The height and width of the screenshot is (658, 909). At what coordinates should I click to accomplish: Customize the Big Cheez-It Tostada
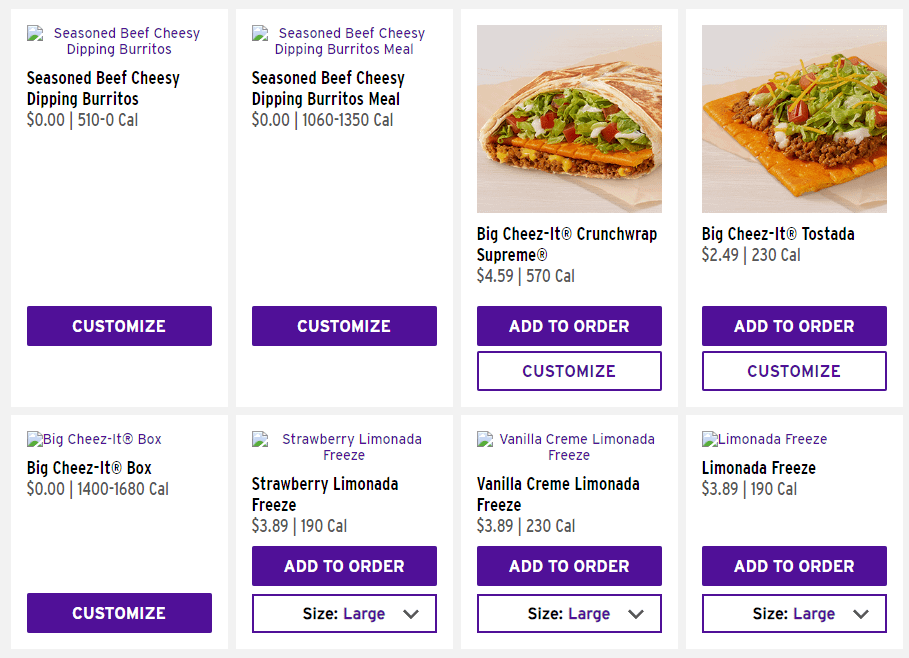[x=794, y=371]
